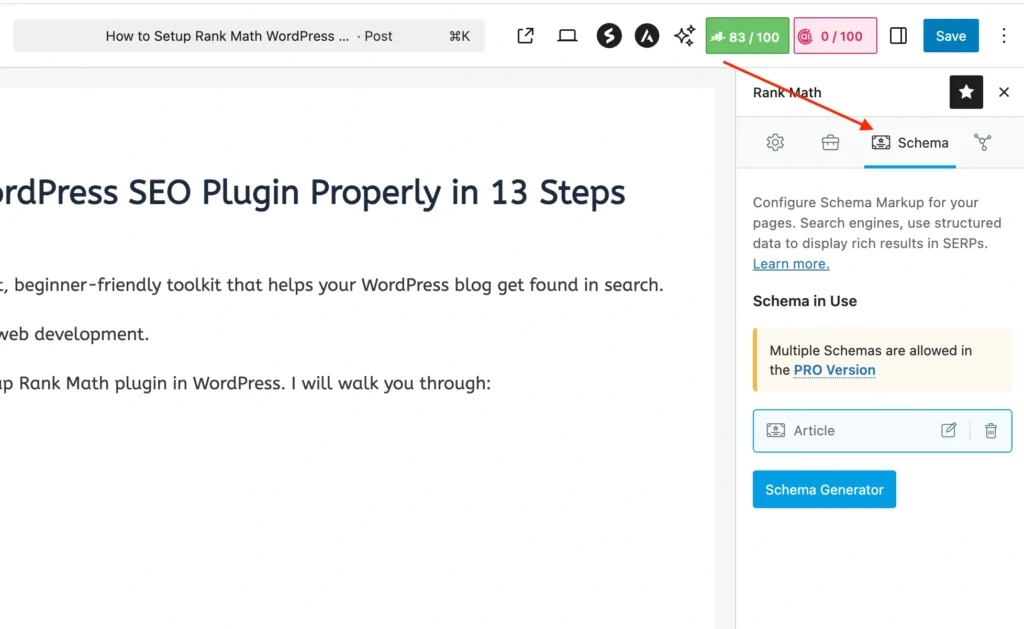The image size is (1024, 629).
Task: Edit the Article schema
Action: [948, 430]
